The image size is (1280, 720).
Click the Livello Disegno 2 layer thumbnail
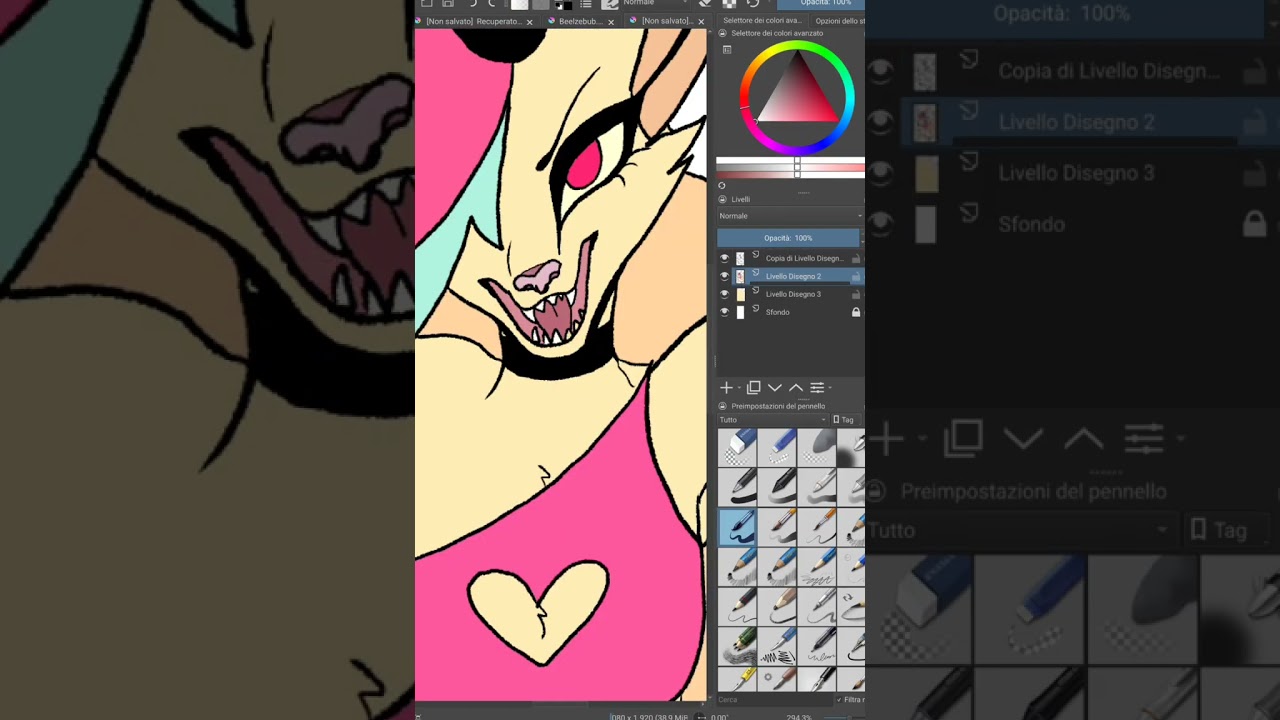point(740,276)
